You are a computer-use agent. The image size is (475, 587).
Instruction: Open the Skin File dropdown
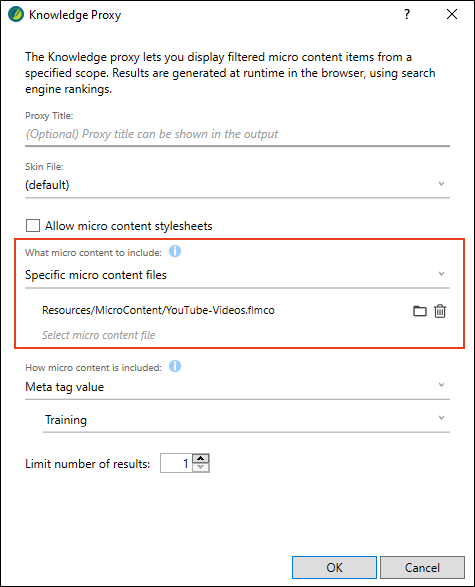coord(237,185)
